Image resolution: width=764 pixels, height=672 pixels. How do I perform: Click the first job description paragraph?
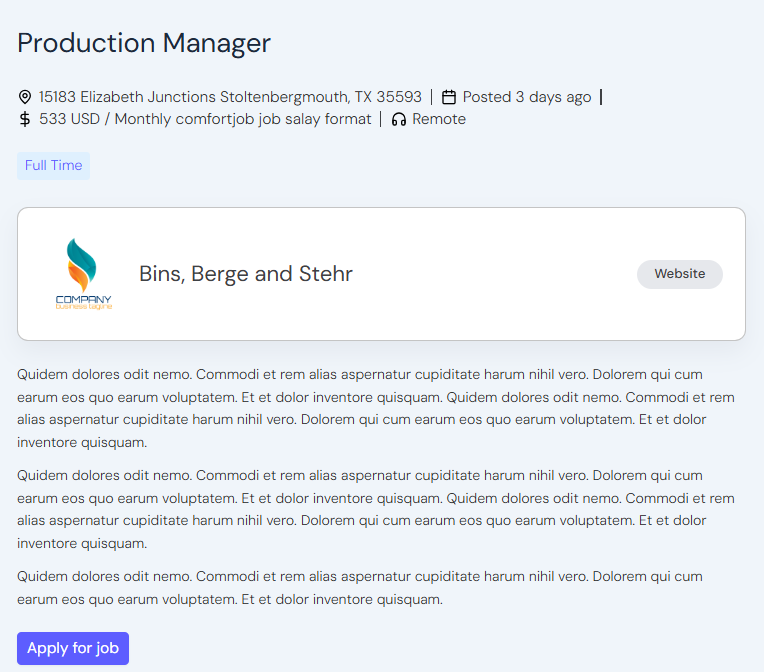click(x=376, y=408)
